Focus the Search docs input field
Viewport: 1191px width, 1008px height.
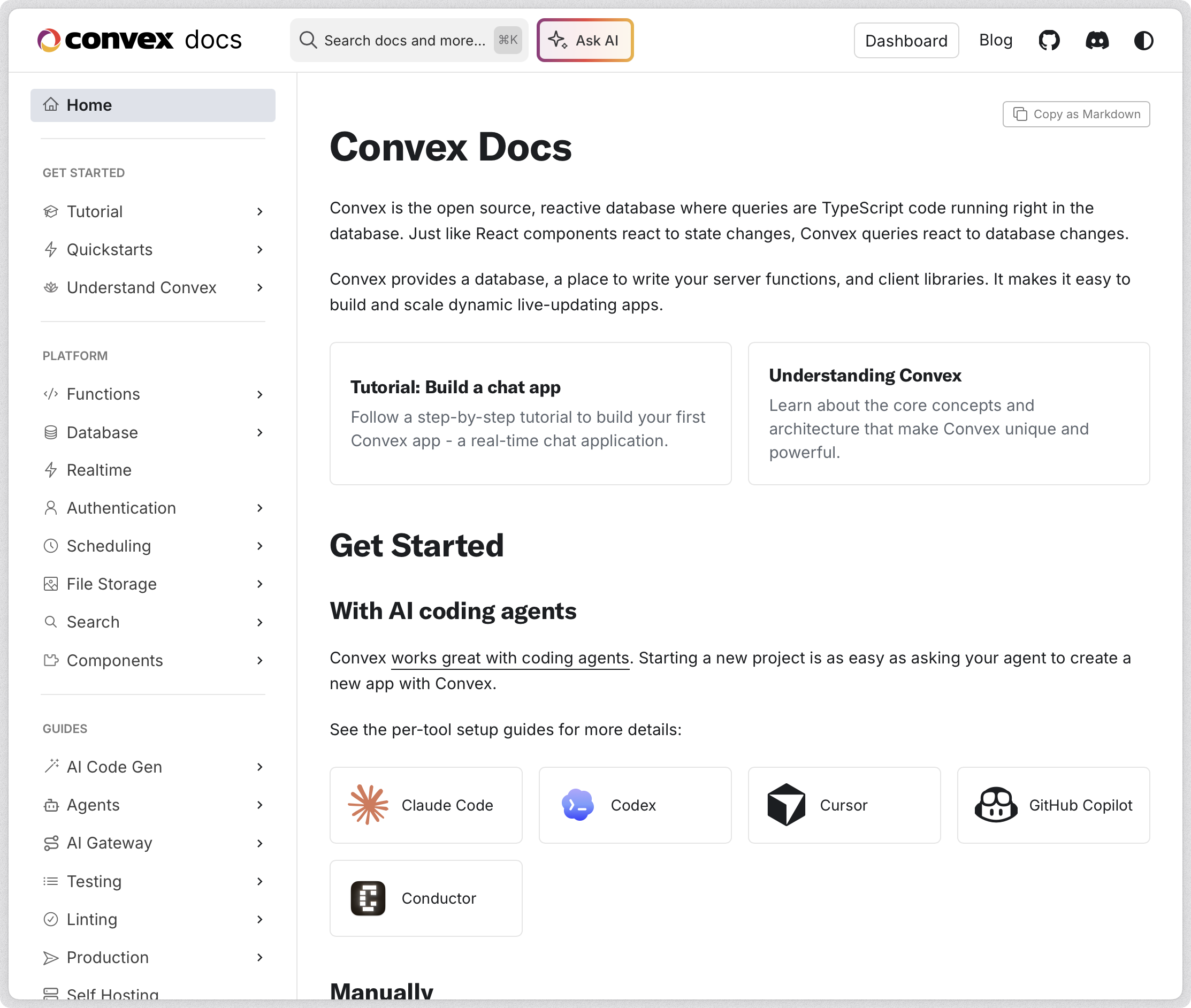[409, 40]
